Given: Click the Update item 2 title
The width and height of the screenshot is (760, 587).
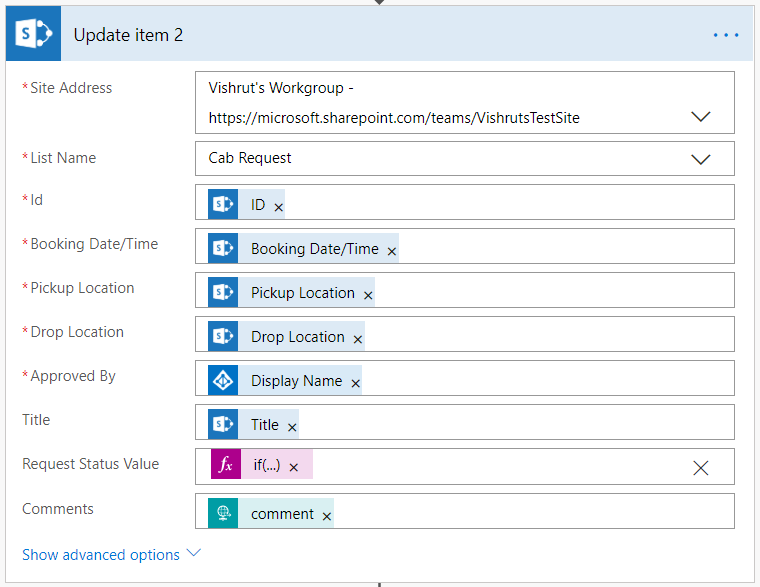Looking at the screenshot, I should 128,35.
